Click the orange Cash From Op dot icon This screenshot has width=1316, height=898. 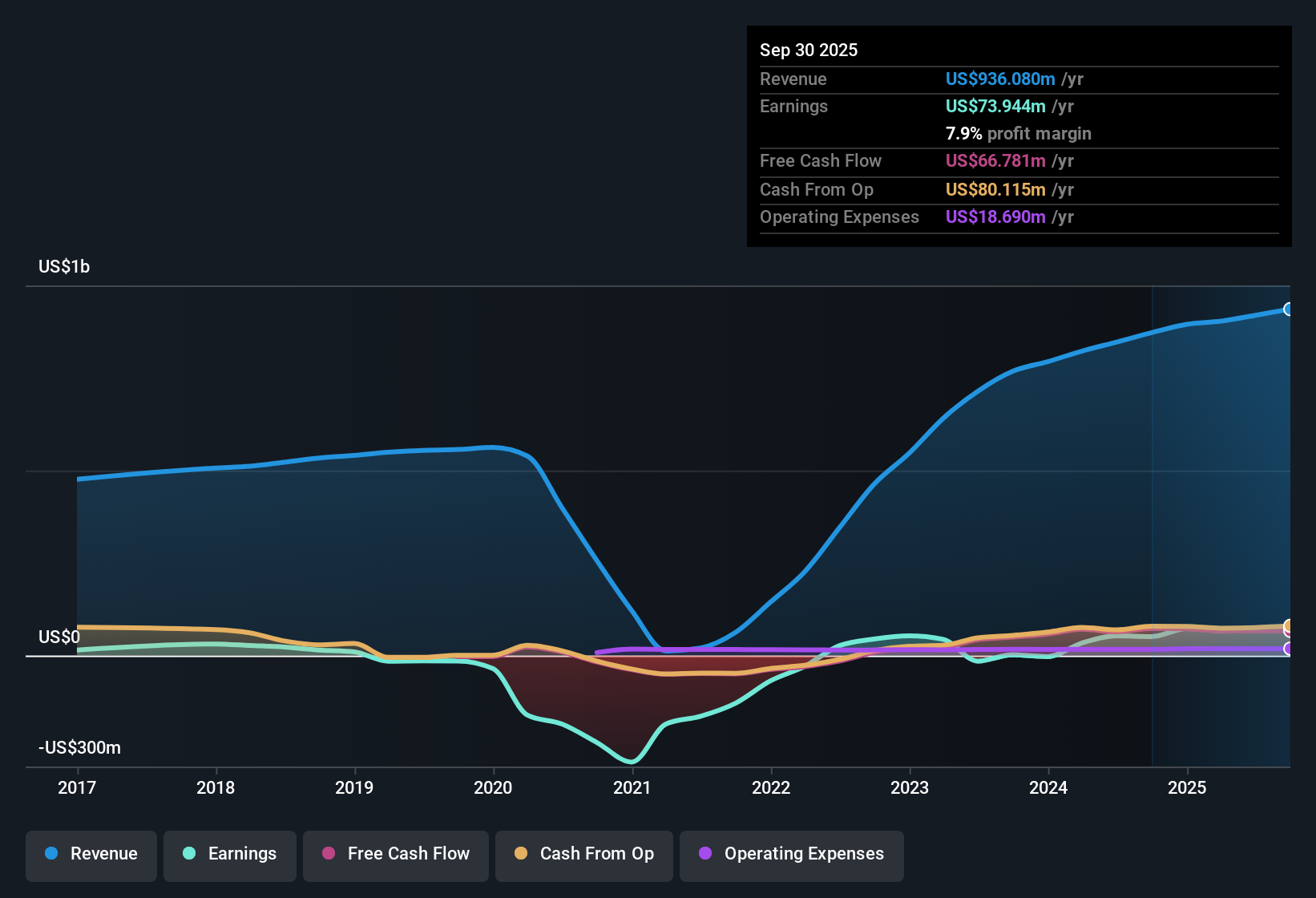coord(521,855)
